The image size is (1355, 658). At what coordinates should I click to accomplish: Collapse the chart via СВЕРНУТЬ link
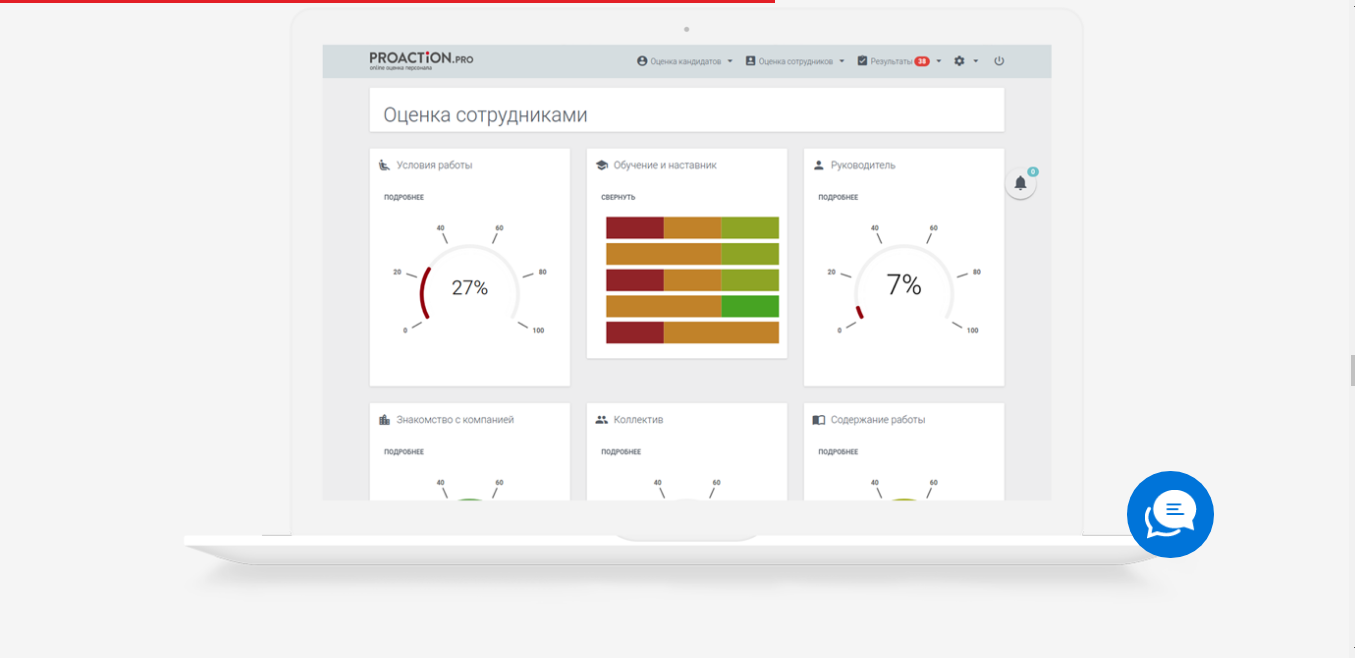[615, 197]
